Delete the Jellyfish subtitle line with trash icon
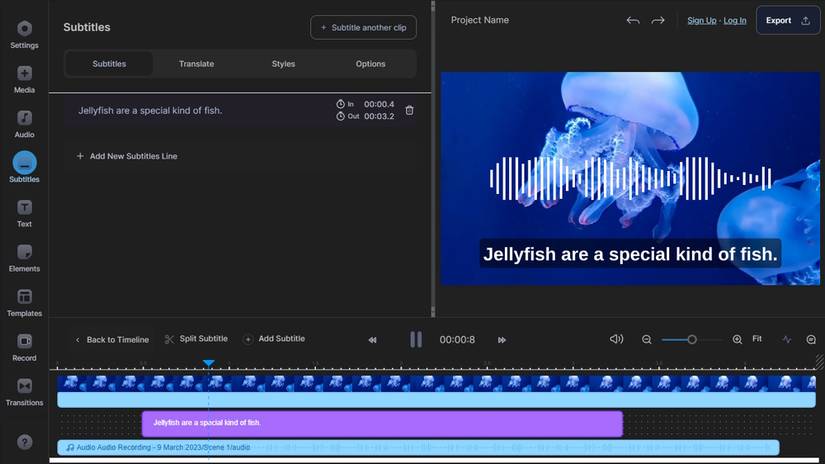This screenshot has height=464, width=825. point(409,110)
